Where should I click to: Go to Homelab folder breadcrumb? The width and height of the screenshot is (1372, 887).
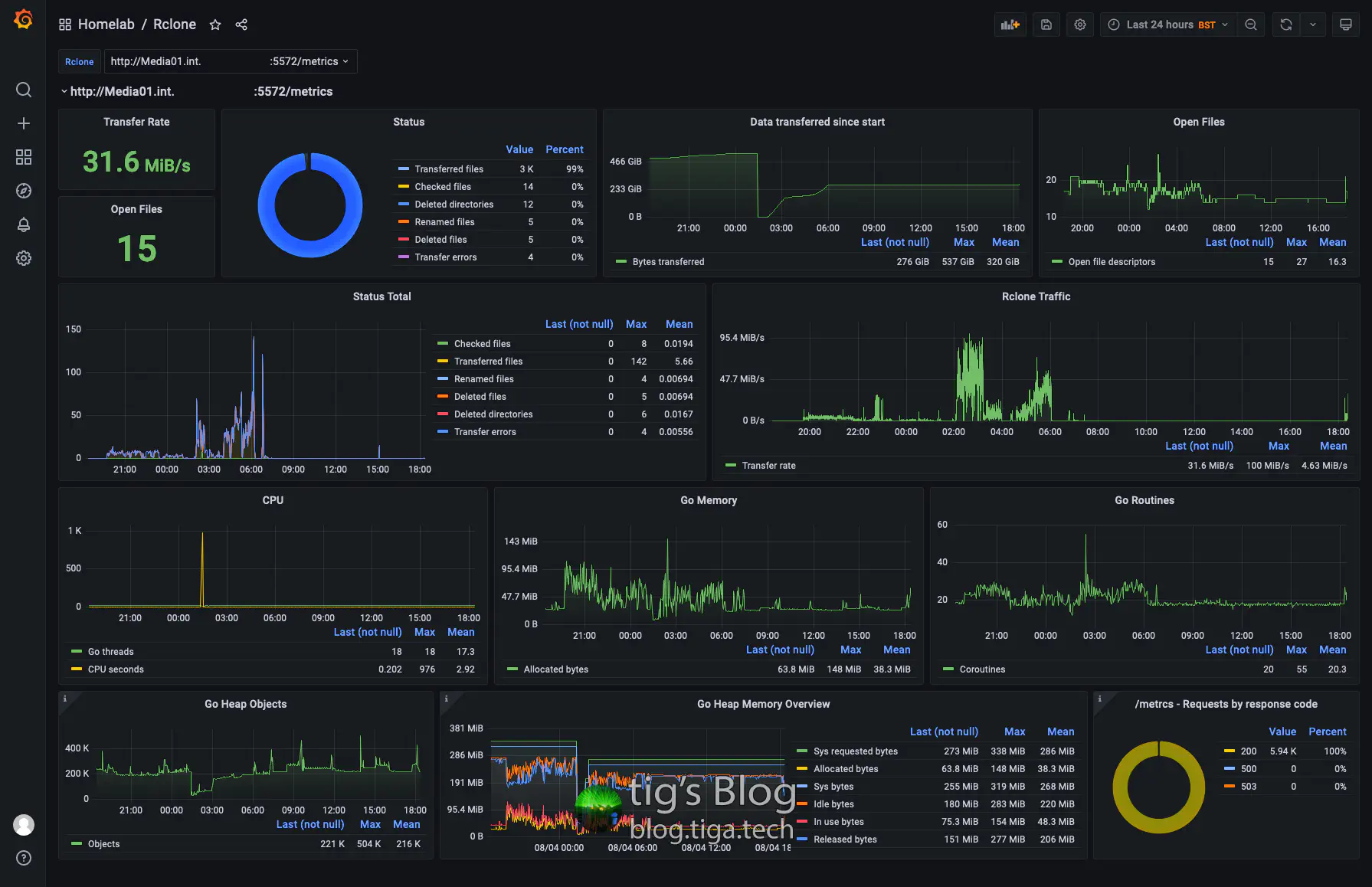[106, 25]
